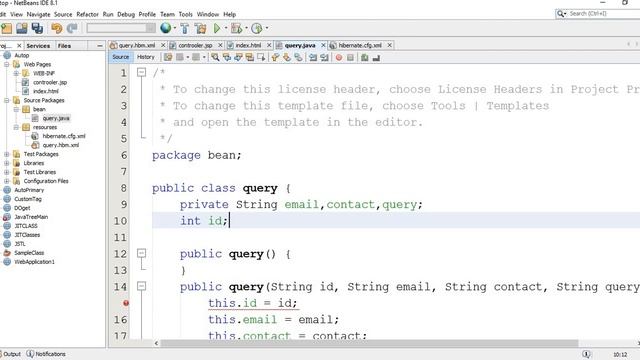Open the Profile Project dropdown arrow
Image resolution: width=640 pixels, height=360 pixels.
(x=267, y=28)
